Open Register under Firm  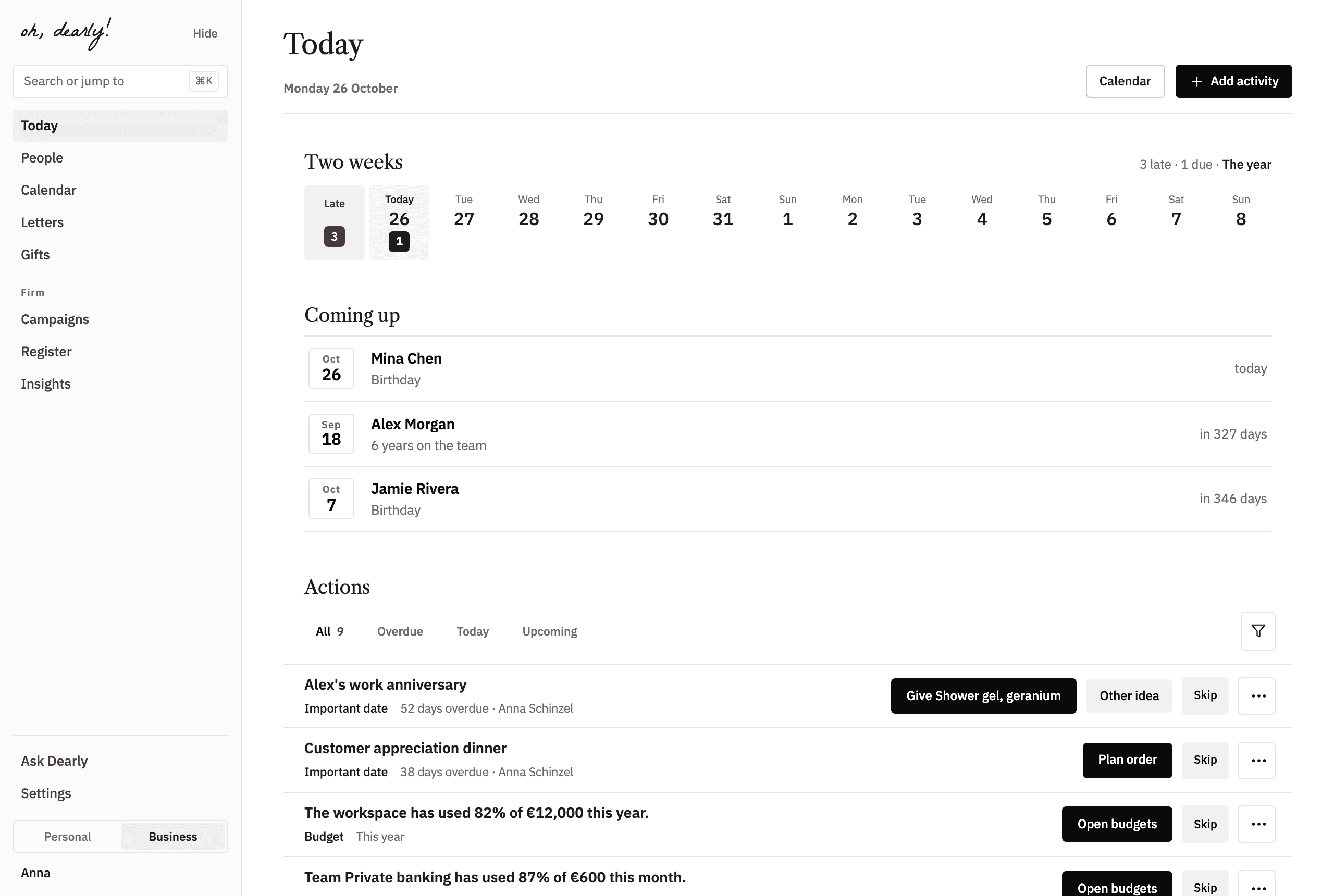point(120,352)
